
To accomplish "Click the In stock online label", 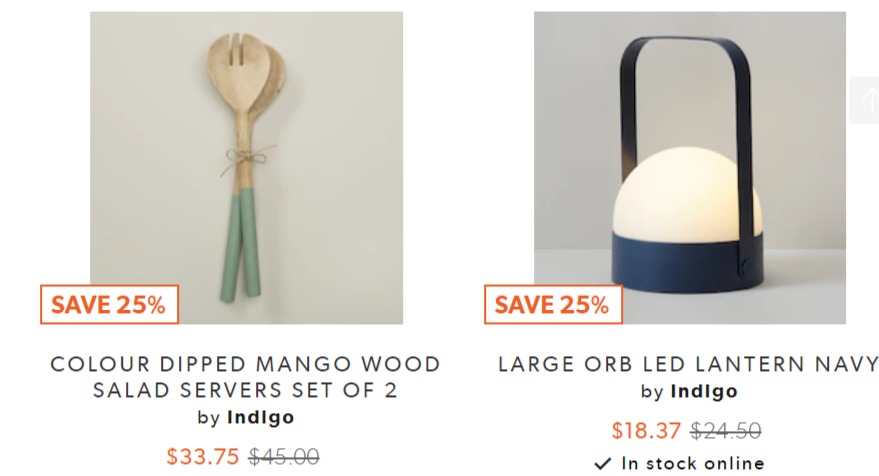I will 693,464.
